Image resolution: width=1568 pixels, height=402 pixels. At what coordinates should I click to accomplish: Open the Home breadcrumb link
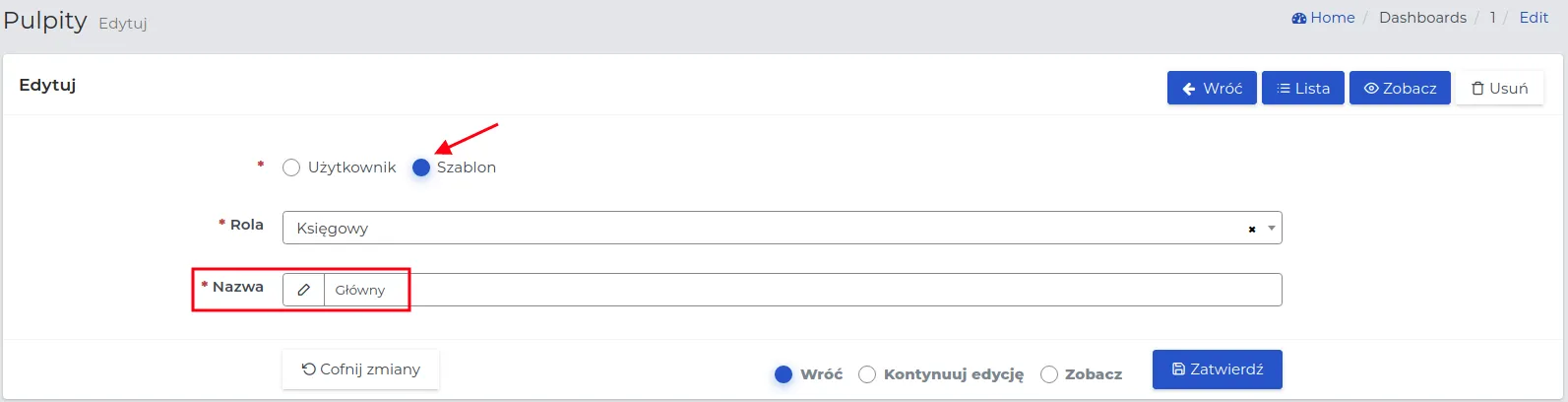(x=1333, y=18)
